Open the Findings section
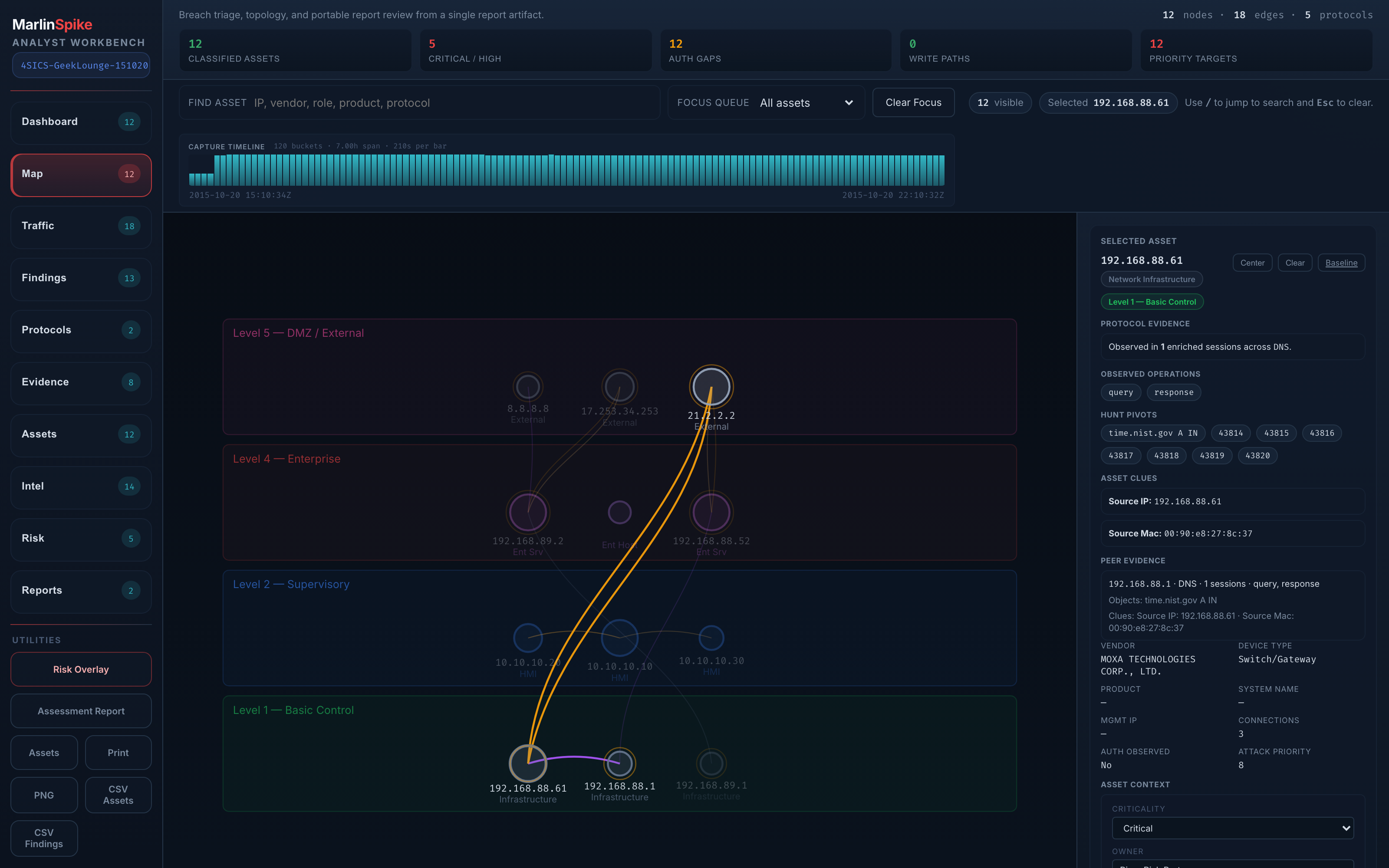 click(81, 279)
